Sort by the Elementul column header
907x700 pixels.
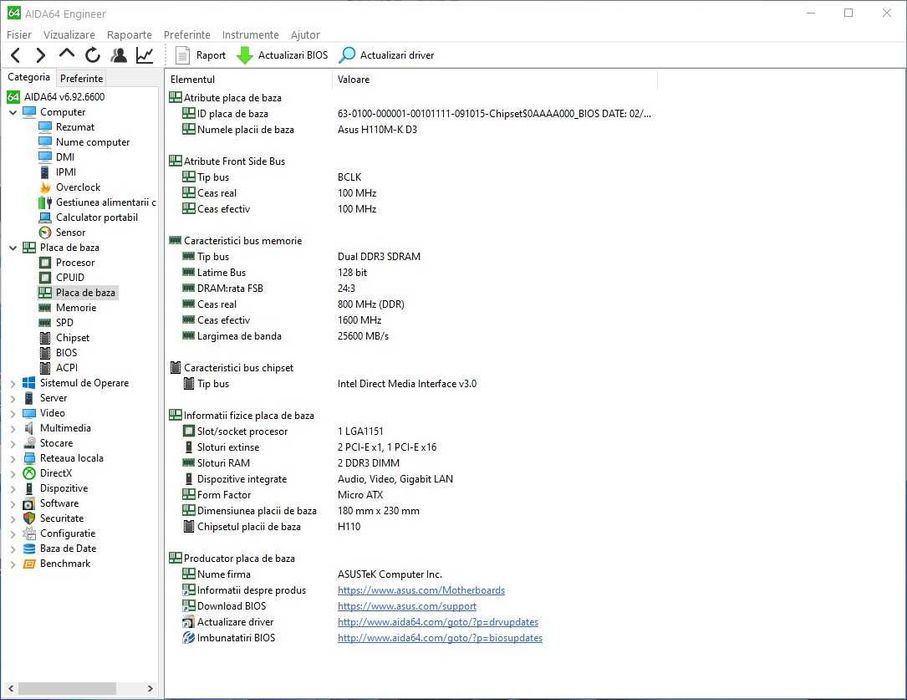tap(249, 79)
